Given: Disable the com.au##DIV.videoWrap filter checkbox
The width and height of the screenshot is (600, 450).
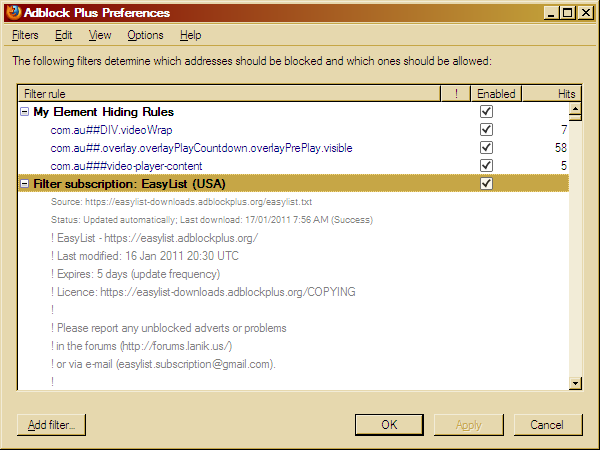Looking at the screenshot, I should tap(486, 130).
